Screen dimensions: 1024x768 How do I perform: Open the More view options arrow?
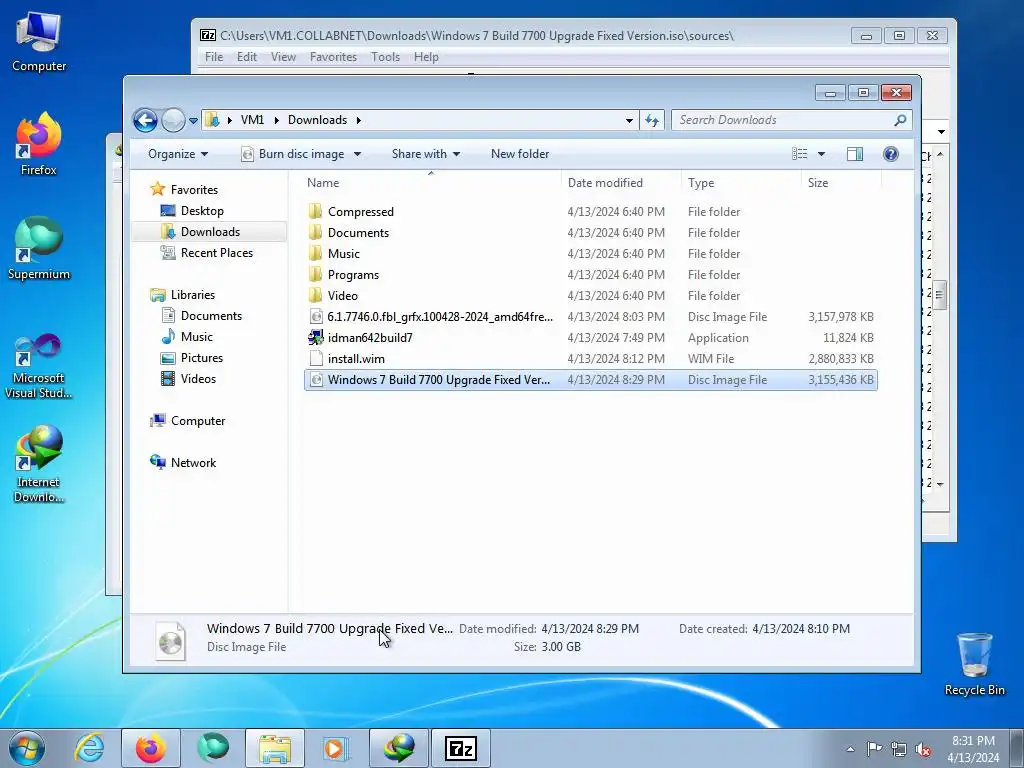[822, 154]
